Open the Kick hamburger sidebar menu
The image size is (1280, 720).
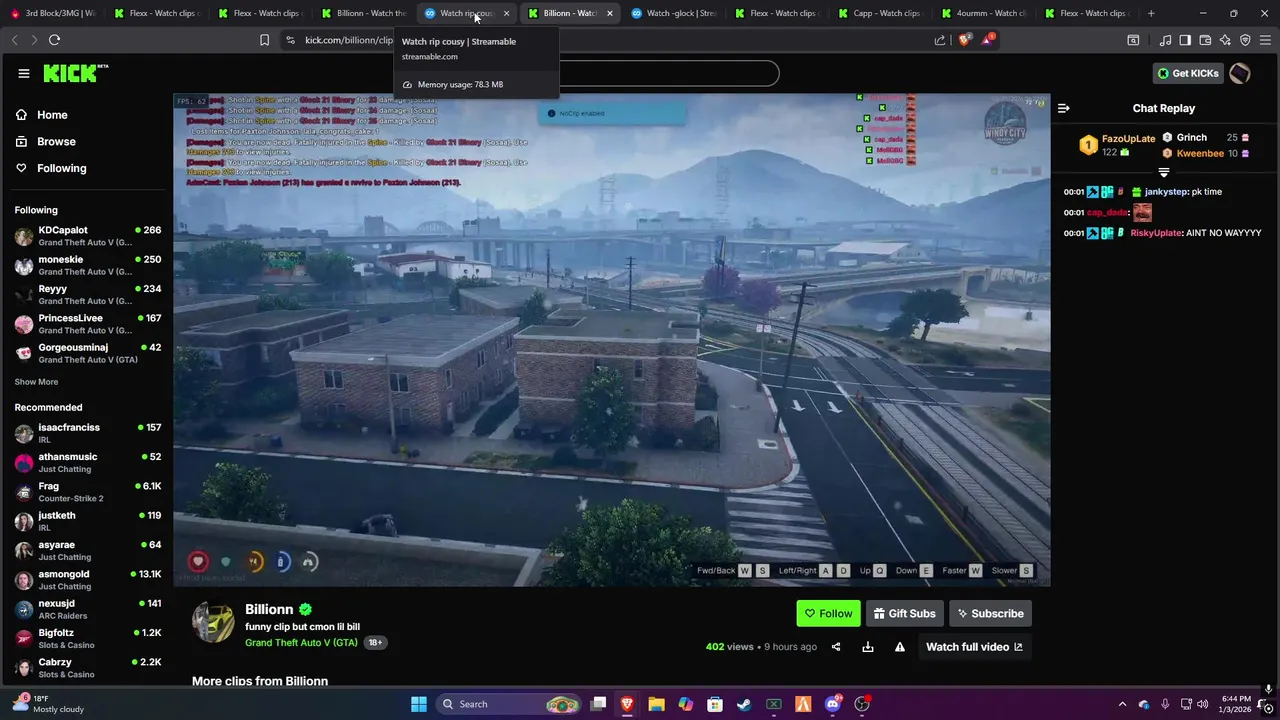point(23,73)
